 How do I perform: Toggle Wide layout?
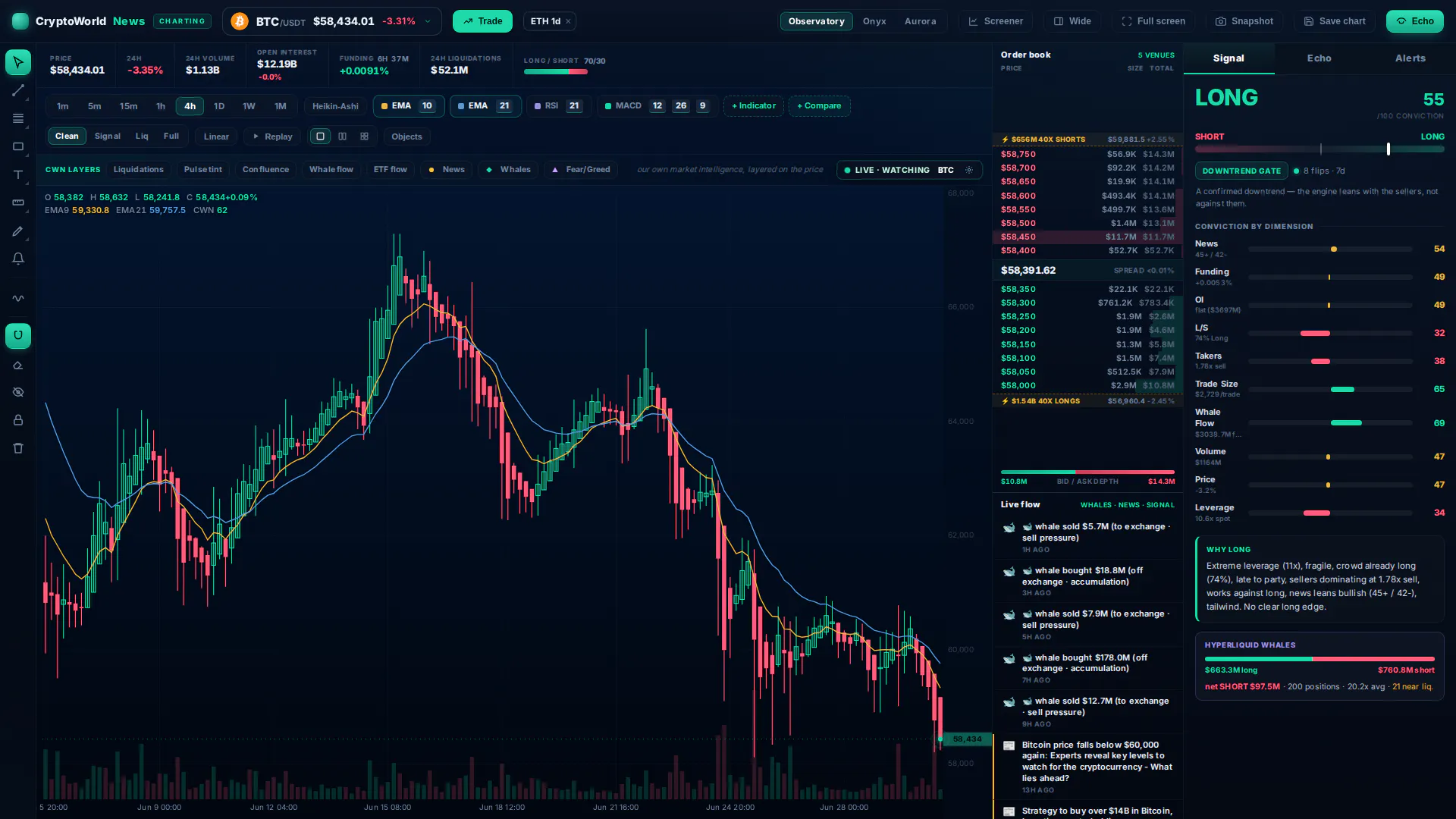(1072, 21)
